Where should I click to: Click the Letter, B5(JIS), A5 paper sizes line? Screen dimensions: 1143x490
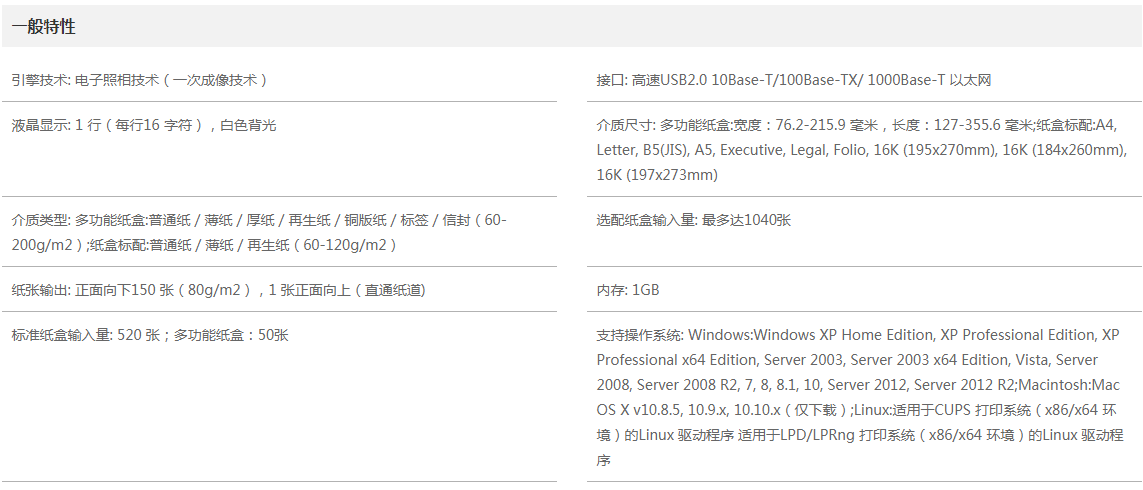pos(862,150)
